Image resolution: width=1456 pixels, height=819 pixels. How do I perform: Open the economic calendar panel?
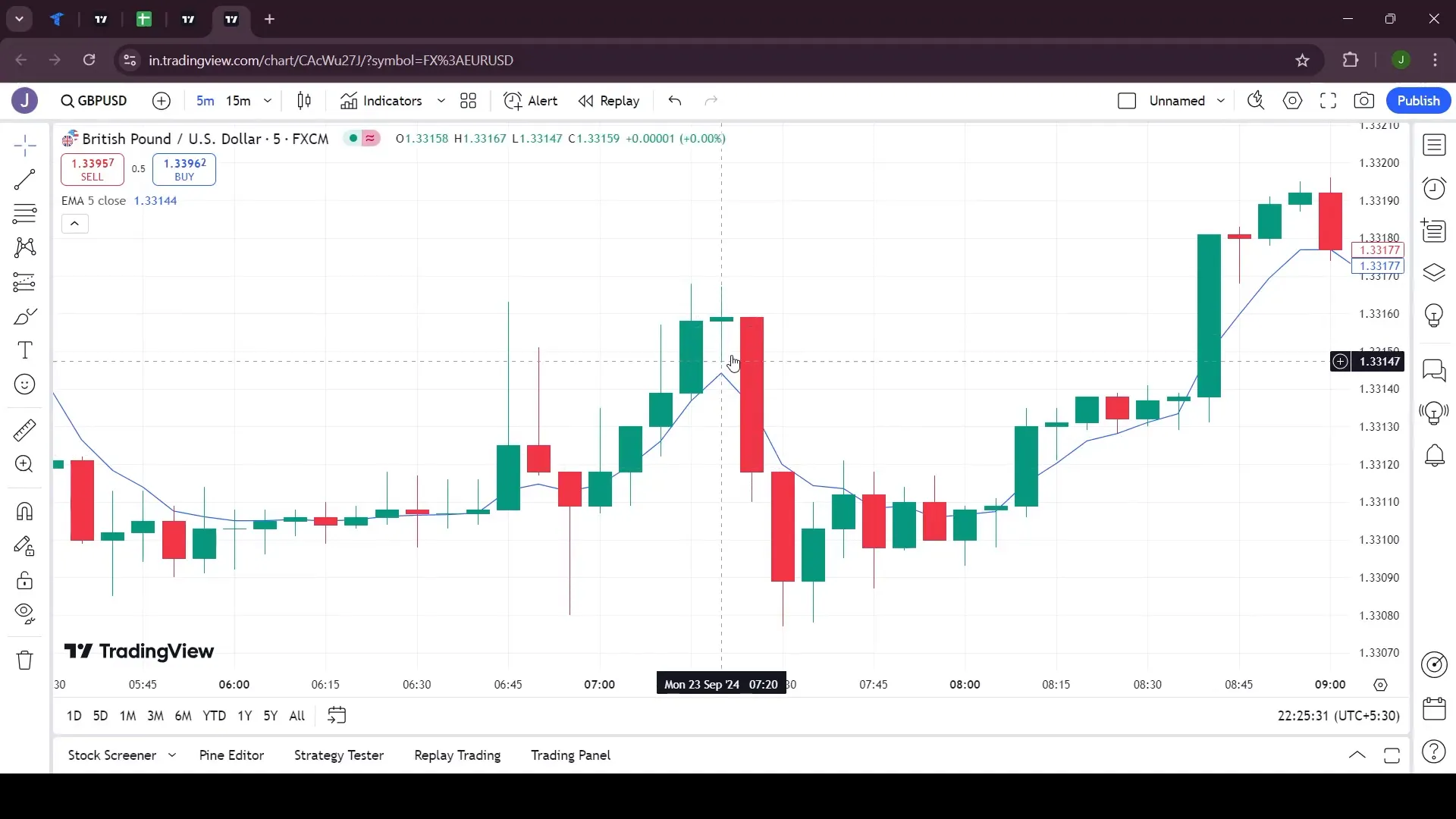click(x=1434, y=708)
